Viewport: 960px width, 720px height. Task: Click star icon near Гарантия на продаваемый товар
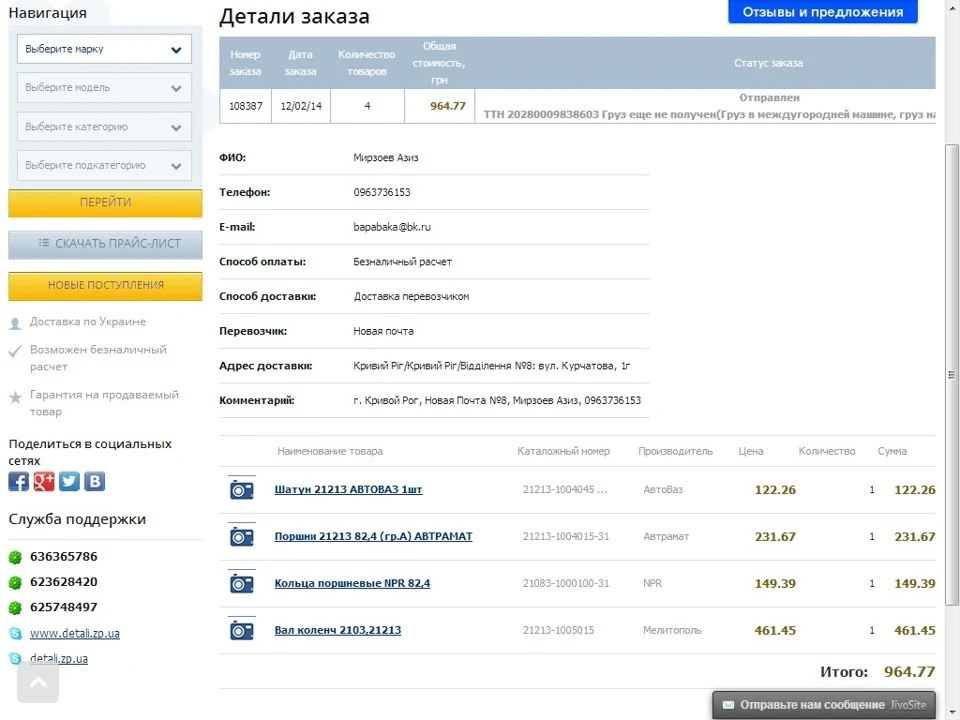tap(15, 397)
